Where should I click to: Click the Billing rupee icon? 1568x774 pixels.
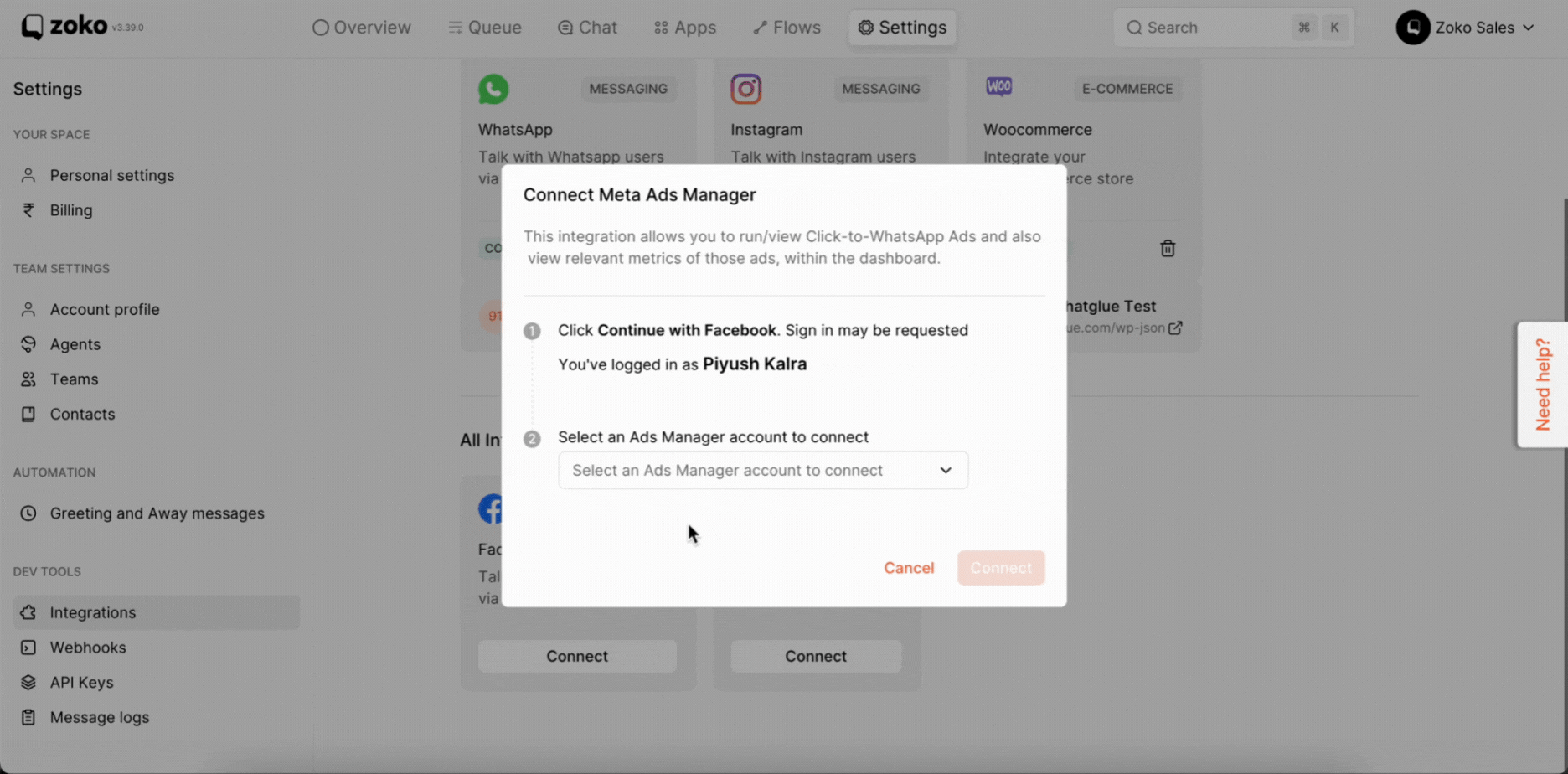28,210
